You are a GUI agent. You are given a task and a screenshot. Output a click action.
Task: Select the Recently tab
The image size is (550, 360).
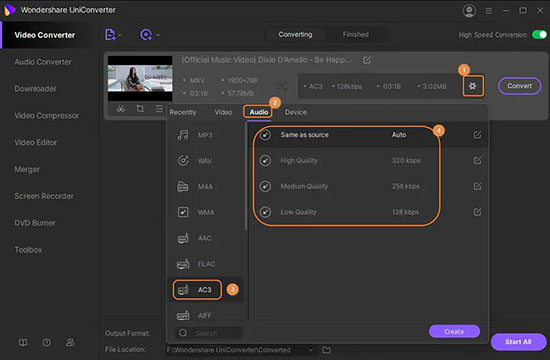(183, 112)
